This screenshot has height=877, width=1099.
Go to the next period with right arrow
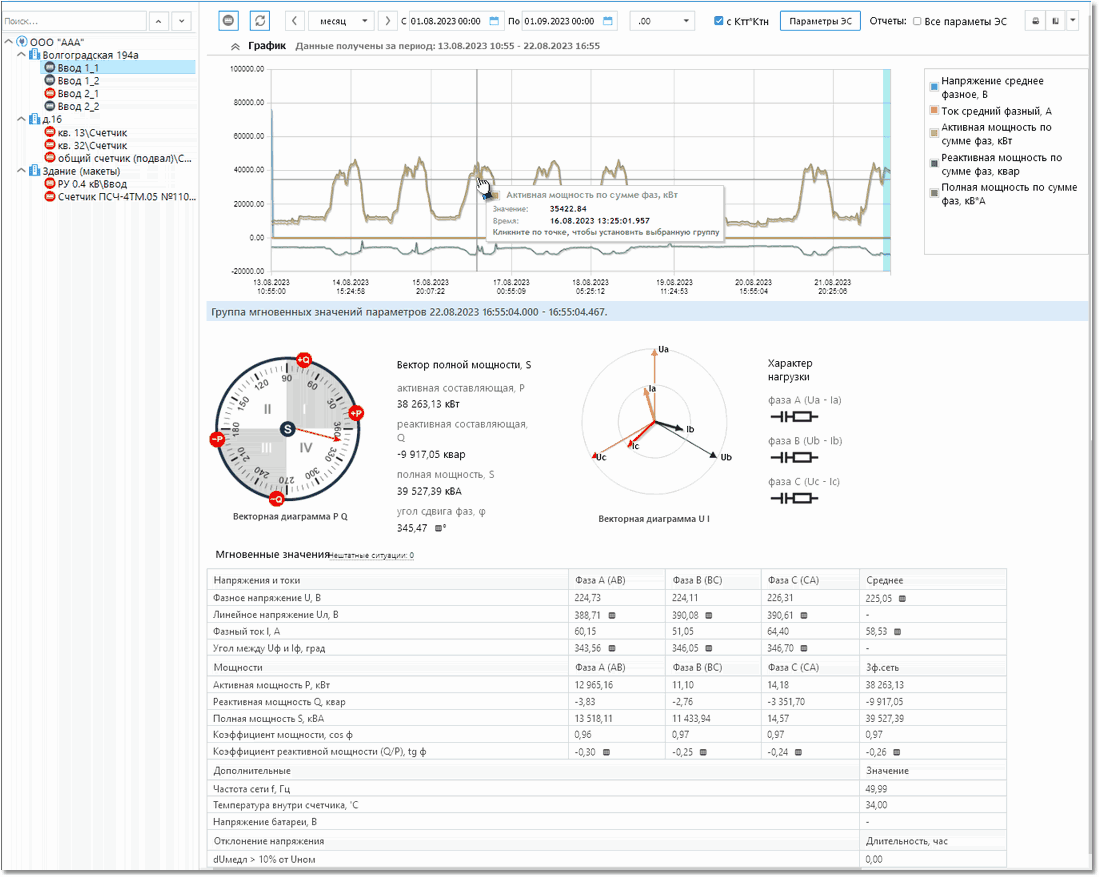(x=388, y=21)
